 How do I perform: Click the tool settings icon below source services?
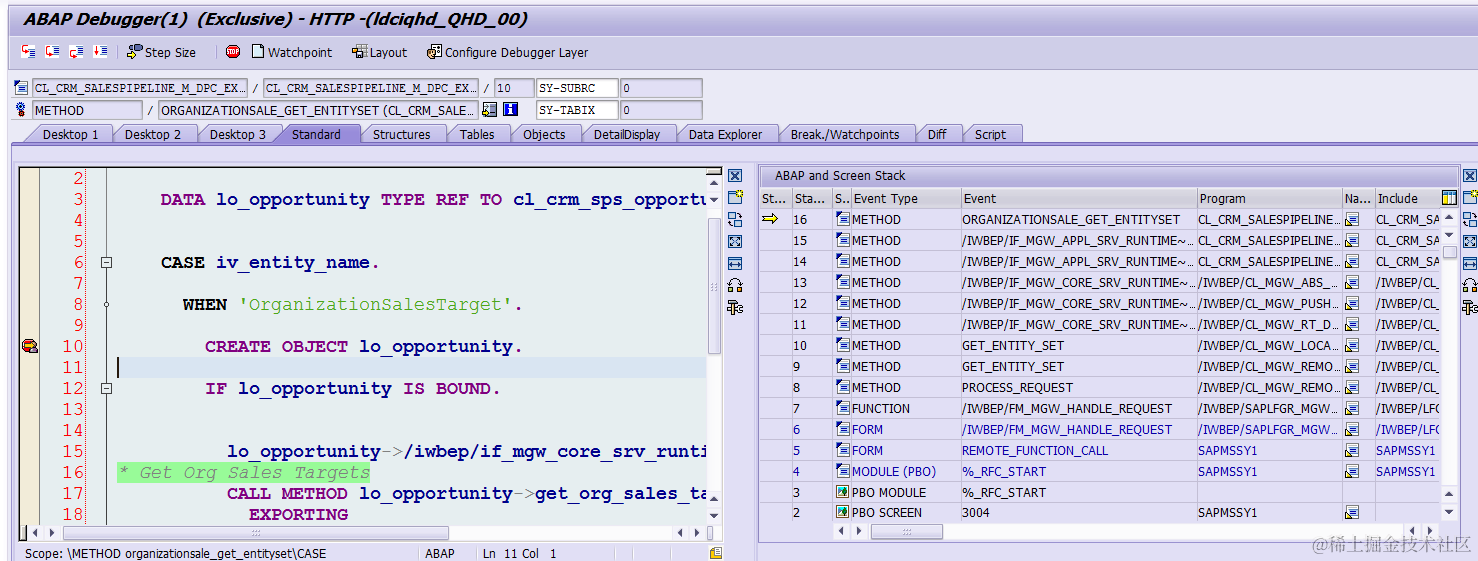pos(735,307)
